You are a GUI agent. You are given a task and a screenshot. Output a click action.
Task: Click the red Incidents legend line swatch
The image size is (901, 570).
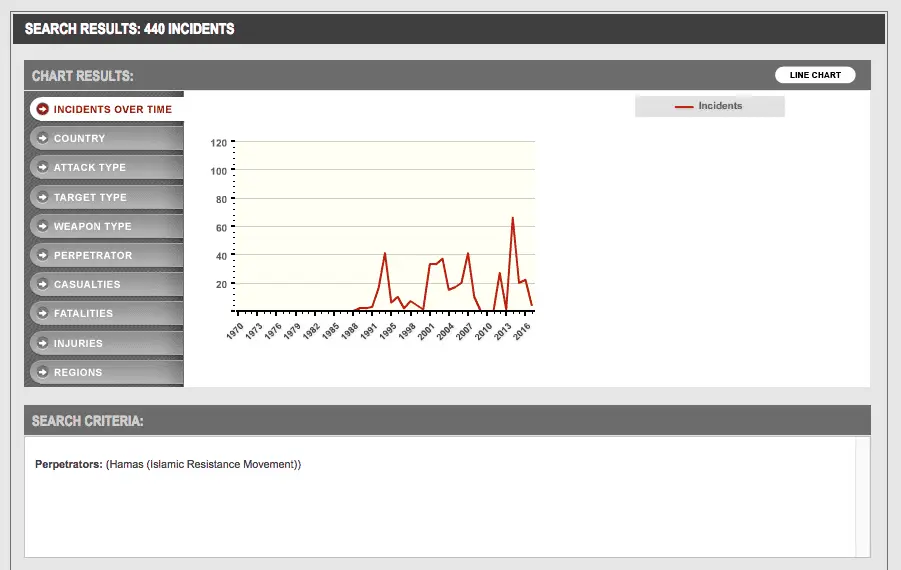click(684, 106)
